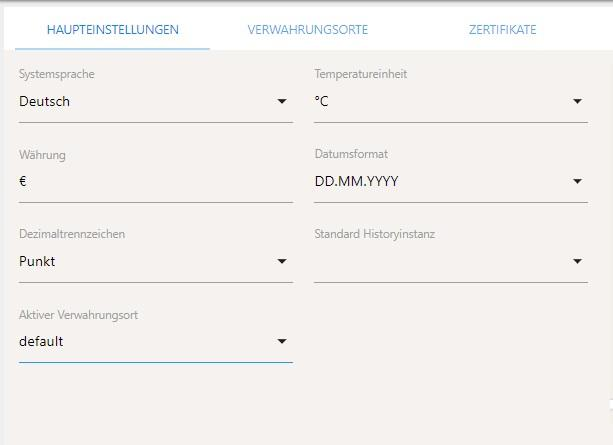Expand the Systemsprache dropdown arrow
Image resolution: width=613 pixels, height=445 pixels.
coord(282,101)
